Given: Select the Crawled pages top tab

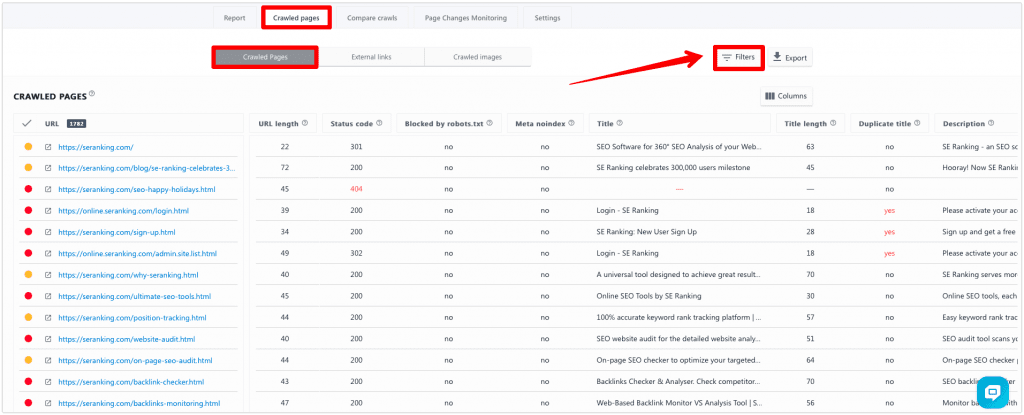Looking at the screenshot, I should pos(296,18).
